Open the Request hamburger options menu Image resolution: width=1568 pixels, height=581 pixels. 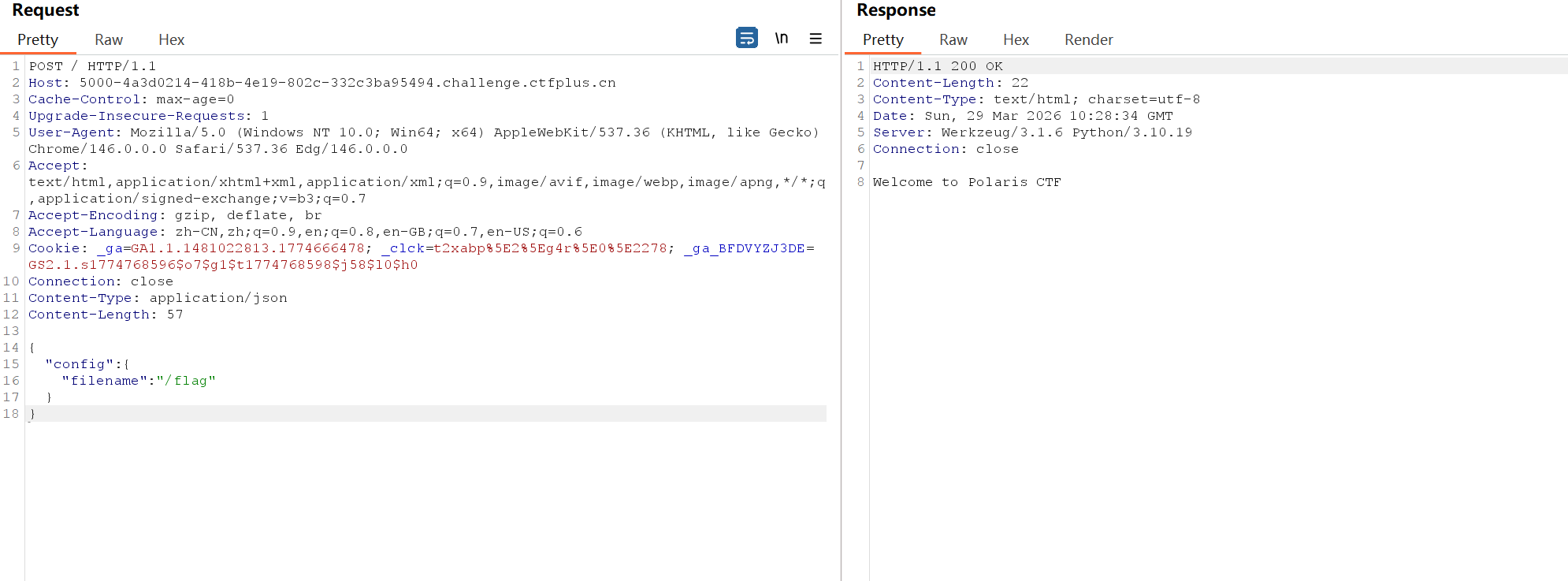(816, 38)
